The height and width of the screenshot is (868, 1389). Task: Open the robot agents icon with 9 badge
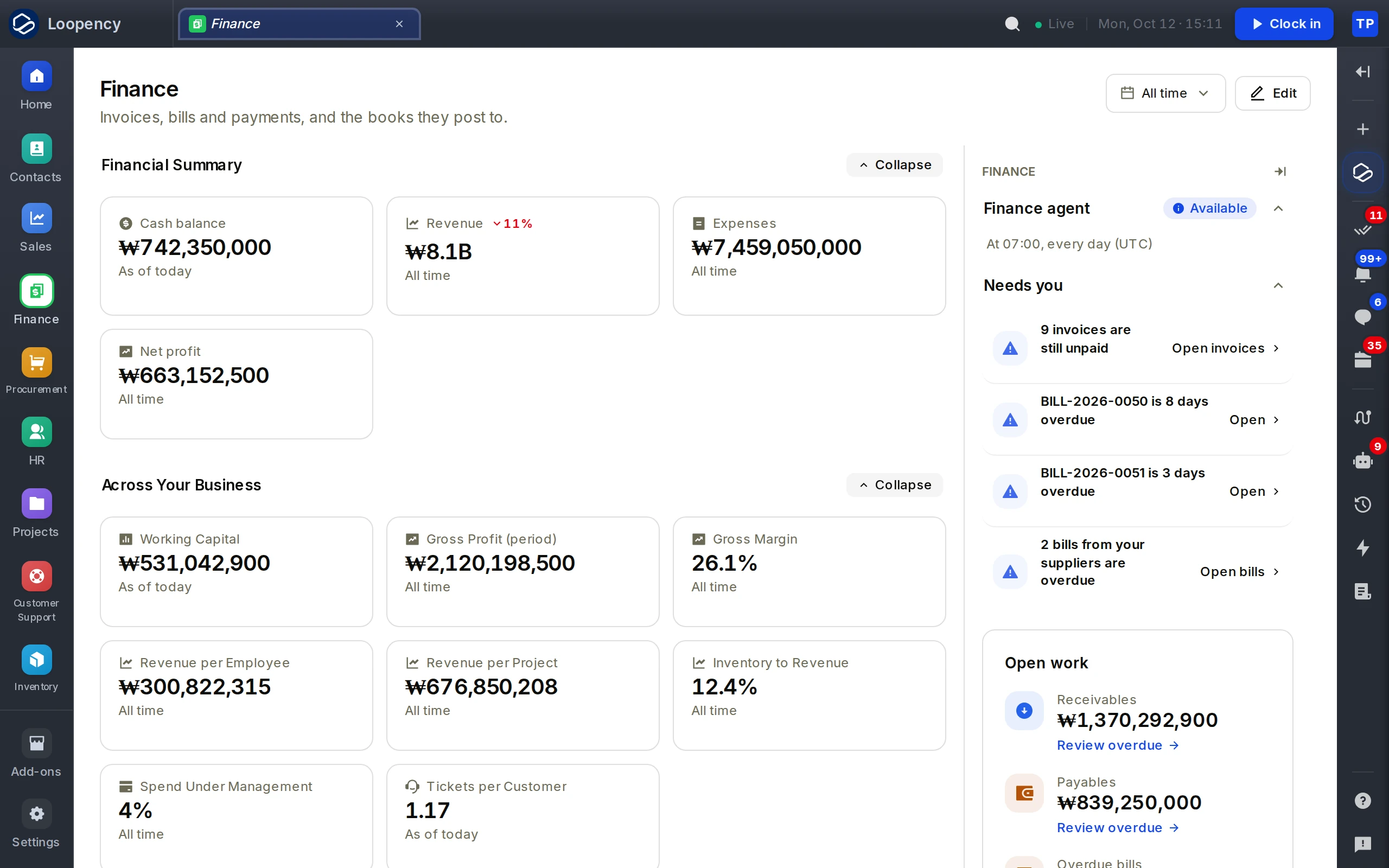pos(1362,461)
